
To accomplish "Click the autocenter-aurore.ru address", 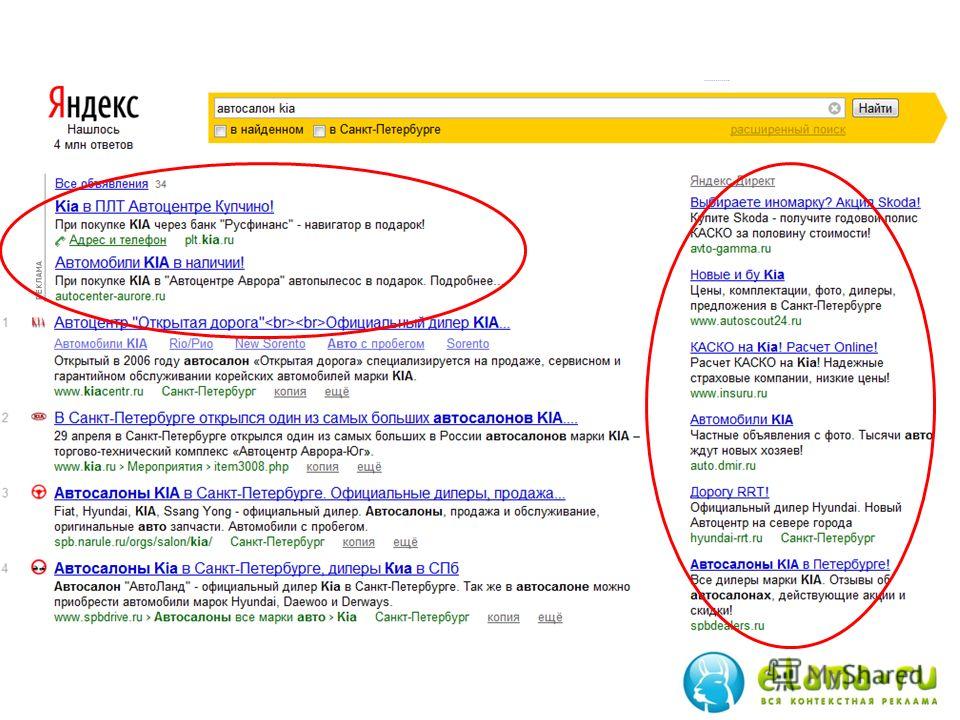I will click(x=110, y=296).
